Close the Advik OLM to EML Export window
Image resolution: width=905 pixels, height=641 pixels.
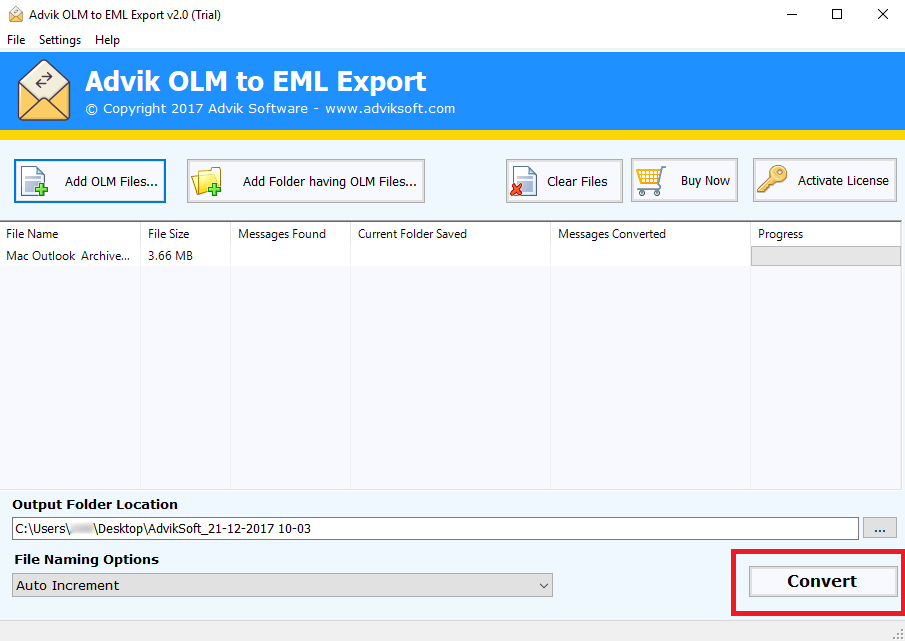(882, 14)
